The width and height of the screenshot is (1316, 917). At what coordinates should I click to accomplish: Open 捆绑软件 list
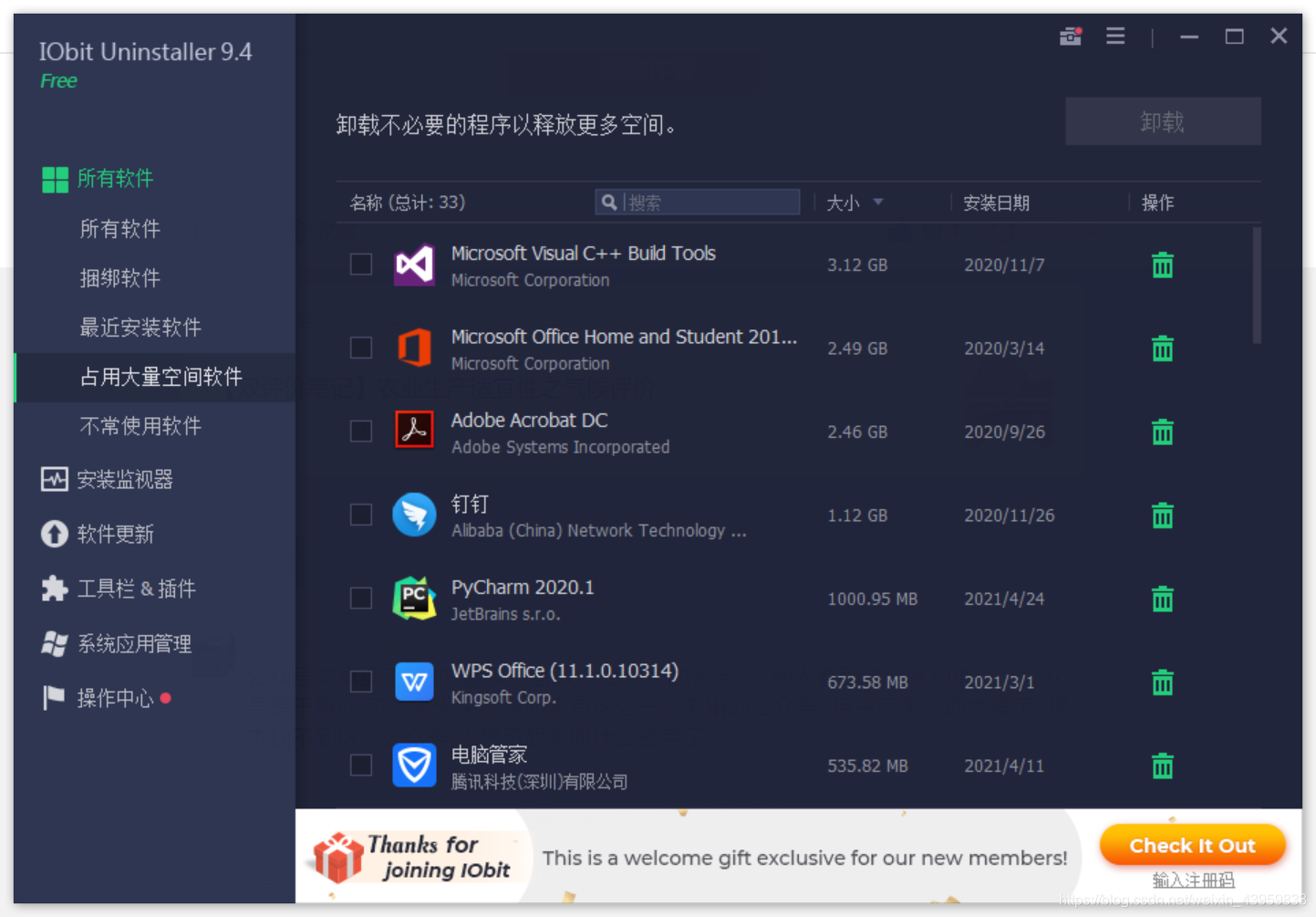pos(119,278)
